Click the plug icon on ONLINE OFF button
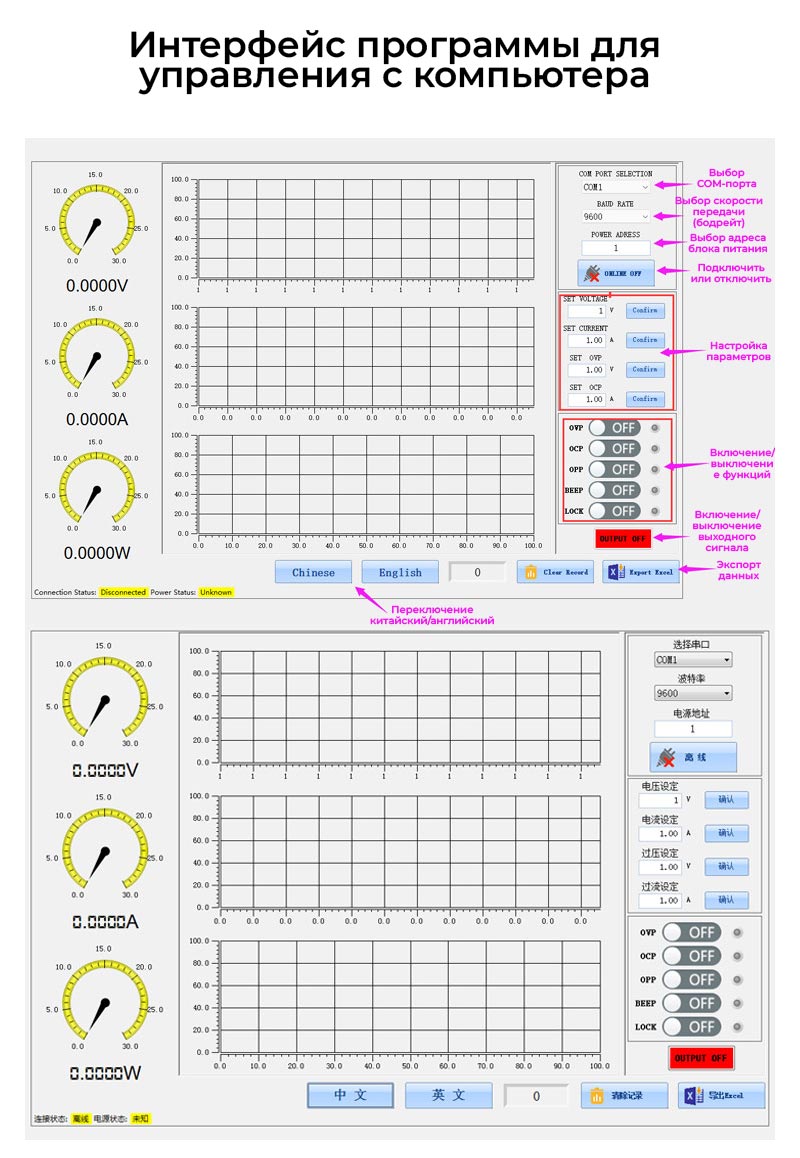Screen dimensions: 800x1158 592,273
